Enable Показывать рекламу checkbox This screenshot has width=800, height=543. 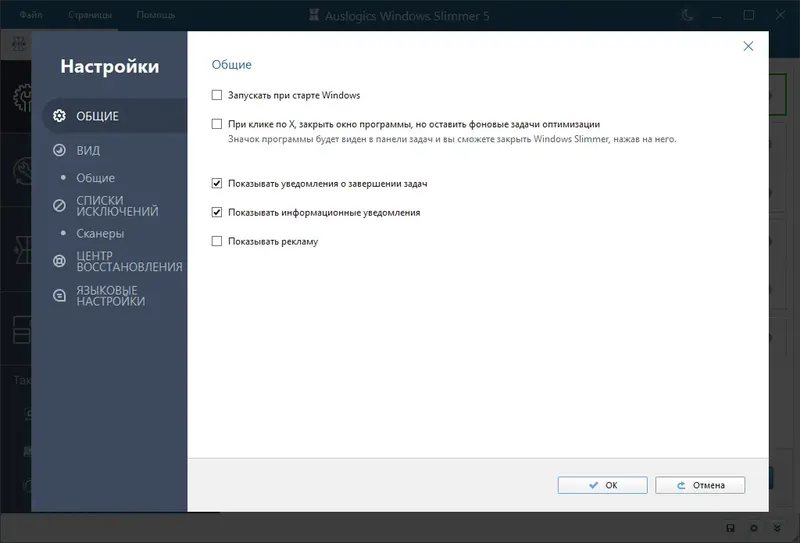pos(217,241)
